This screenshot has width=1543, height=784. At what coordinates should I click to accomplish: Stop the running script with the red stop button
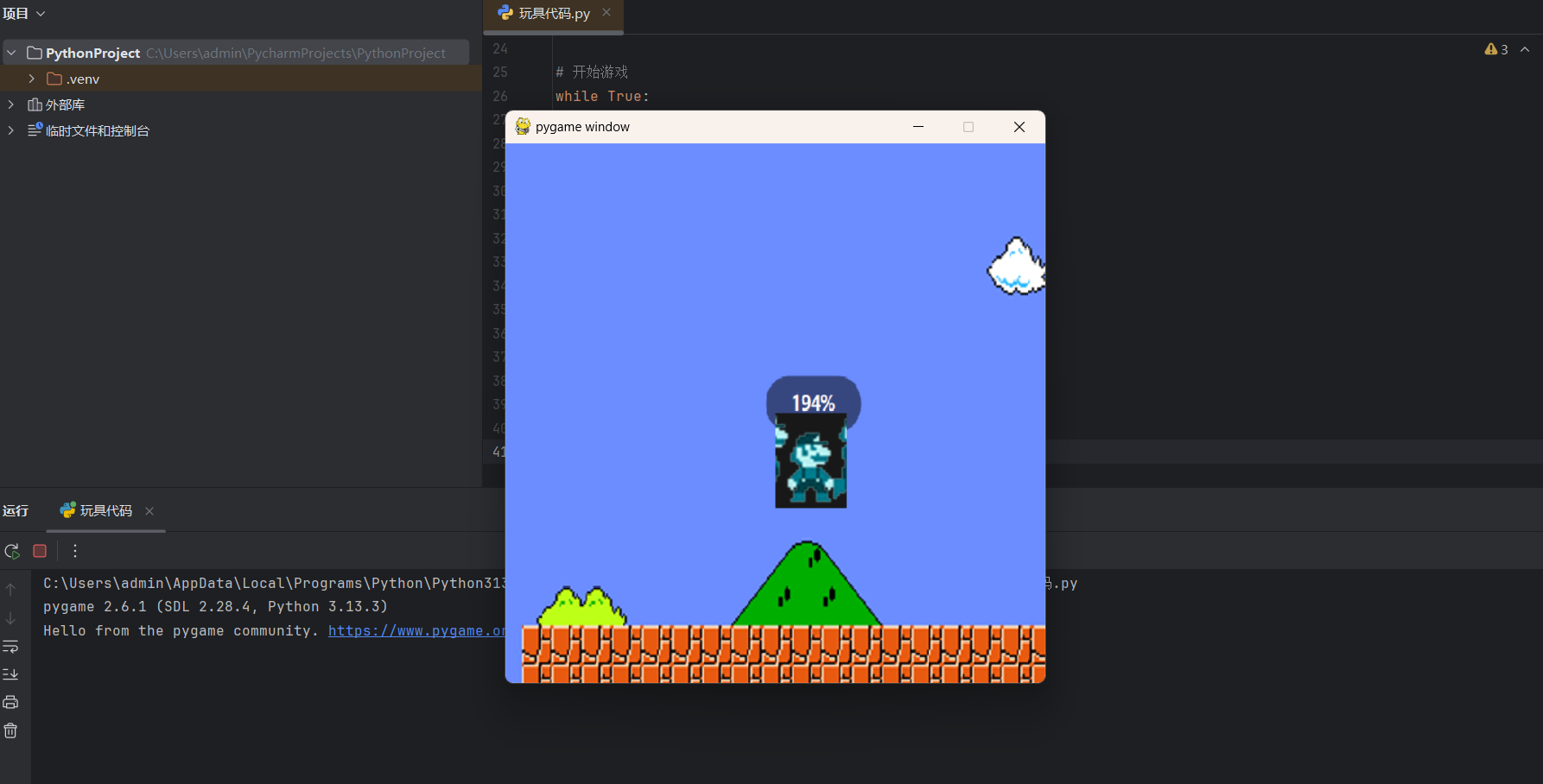[40, 551]
